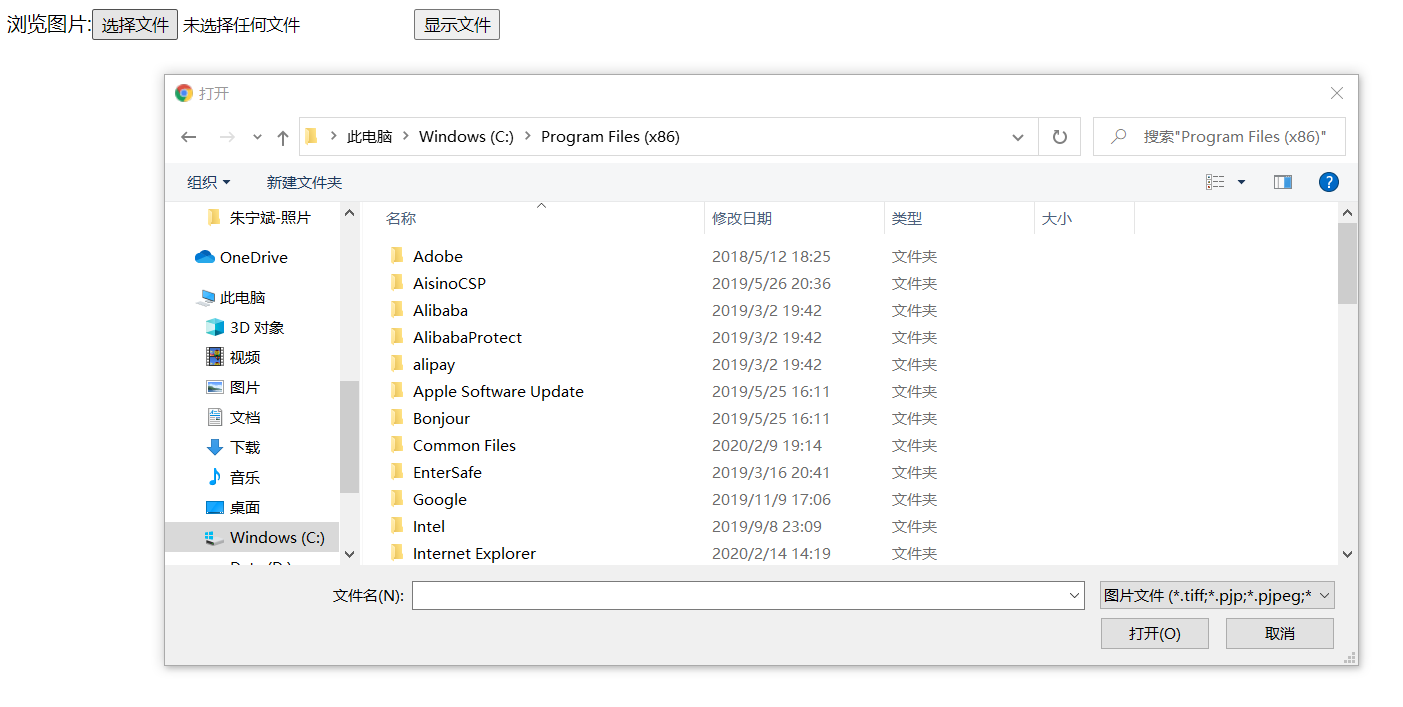This screenshot has width=1403, height=707.
Task: Click 新建文件夹 button
Action: click(x=304, y=182)
